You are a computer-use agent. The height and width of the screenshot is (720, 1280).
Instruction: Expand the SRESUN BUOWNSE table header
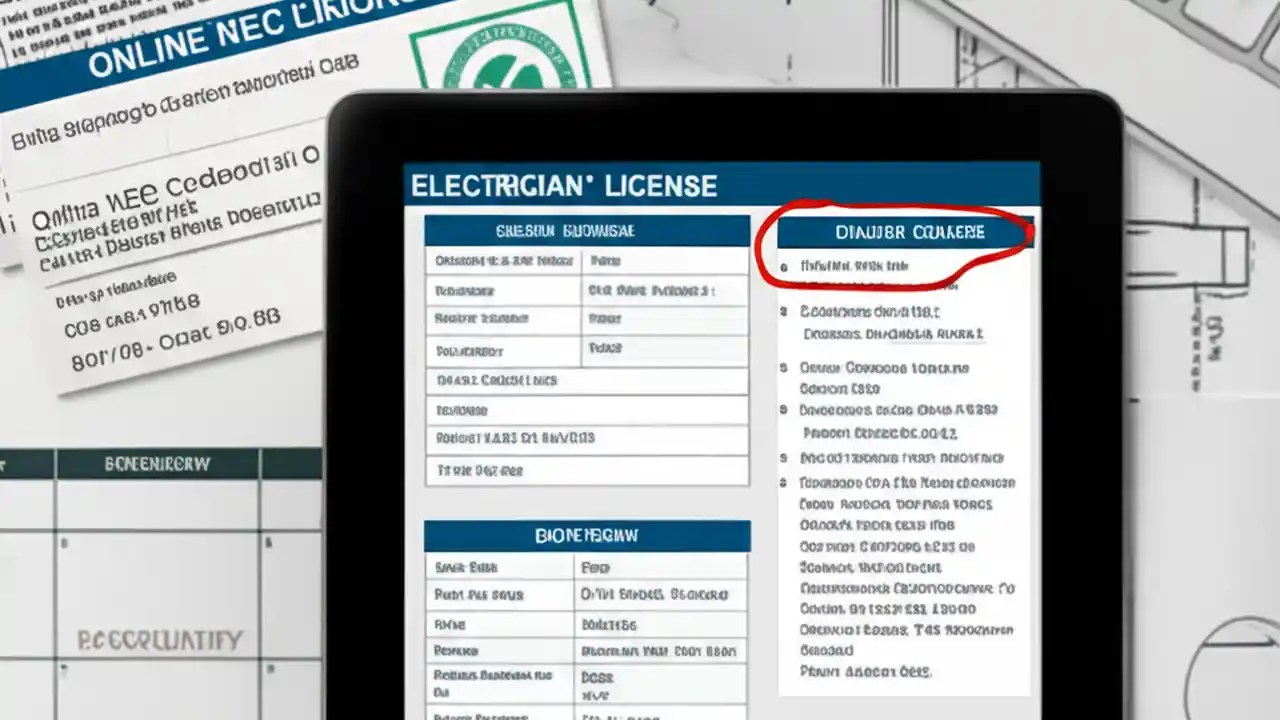pyautogui.click(x=586, y=230)
